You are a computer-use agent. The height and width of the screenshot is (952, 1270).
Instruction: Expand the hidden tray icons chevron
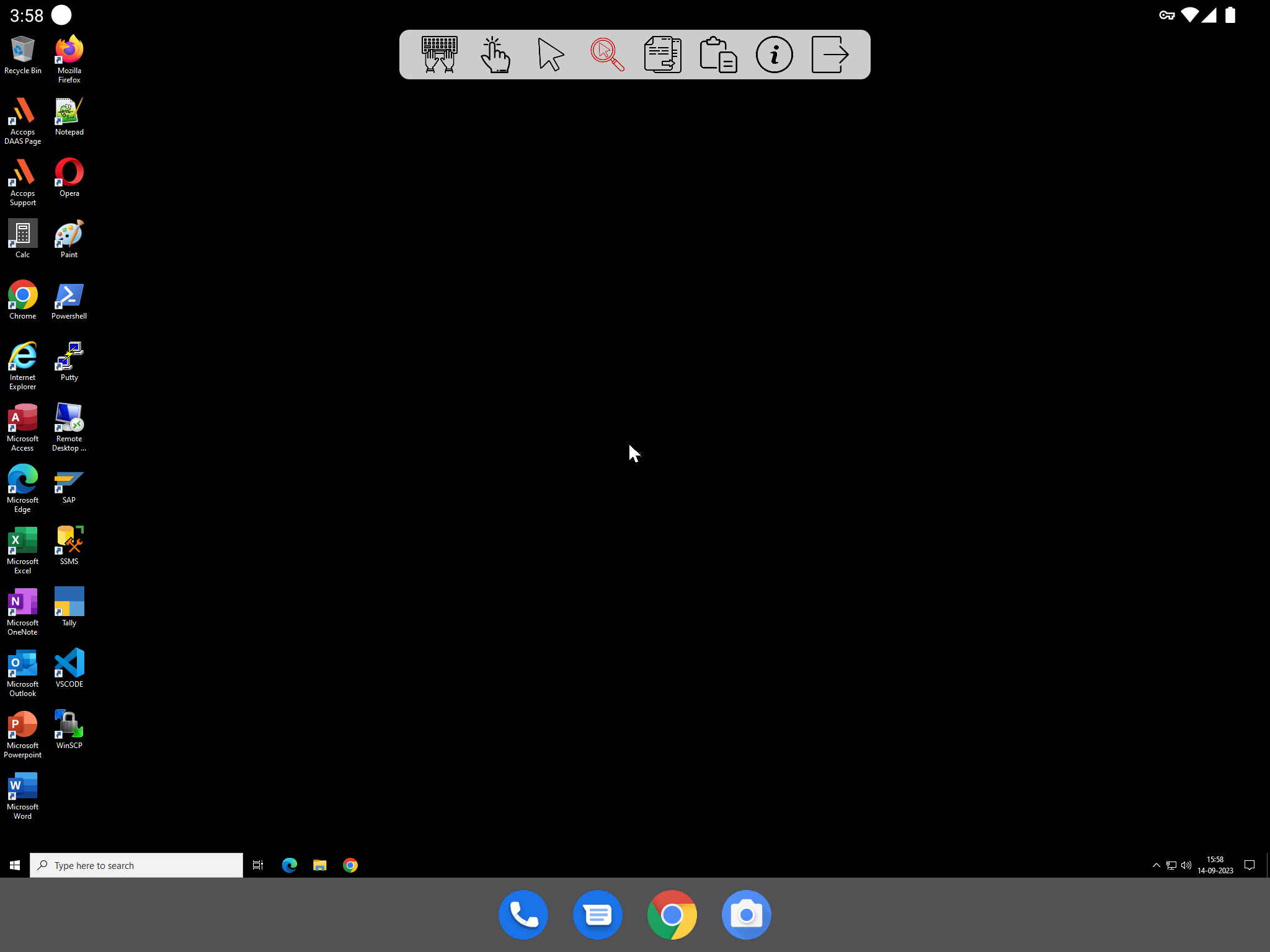click(x=1156, y=865)
